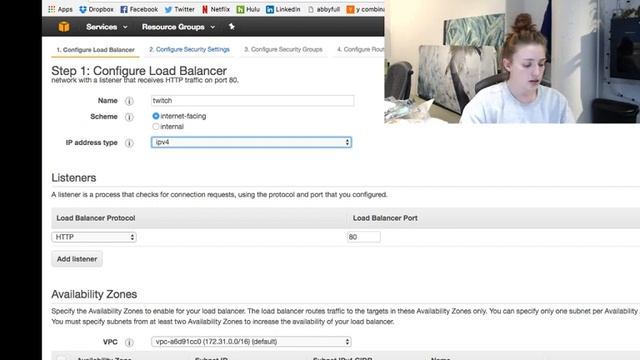The image size is (640, 360).
Task: Go to the Configure Security Settings step
Action: pyautogui.click(x=189, y=49)
